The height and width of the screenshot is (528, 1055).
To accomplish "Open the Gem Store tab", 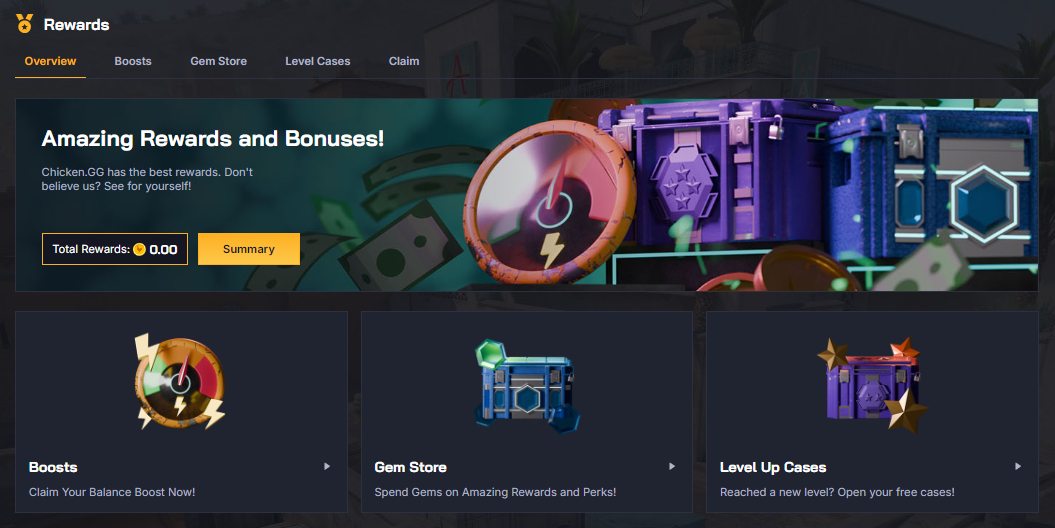I will 219,61.
